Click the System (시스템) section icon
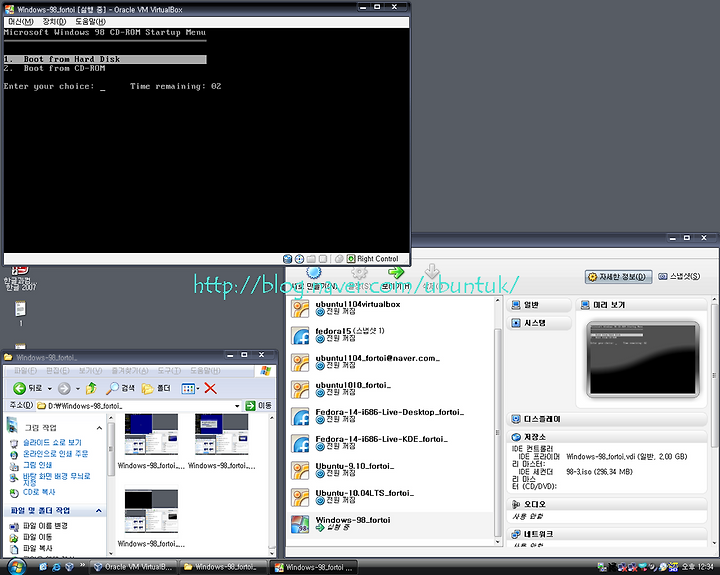720x575 pixels. pyautogui.click(x=516, y=323)
